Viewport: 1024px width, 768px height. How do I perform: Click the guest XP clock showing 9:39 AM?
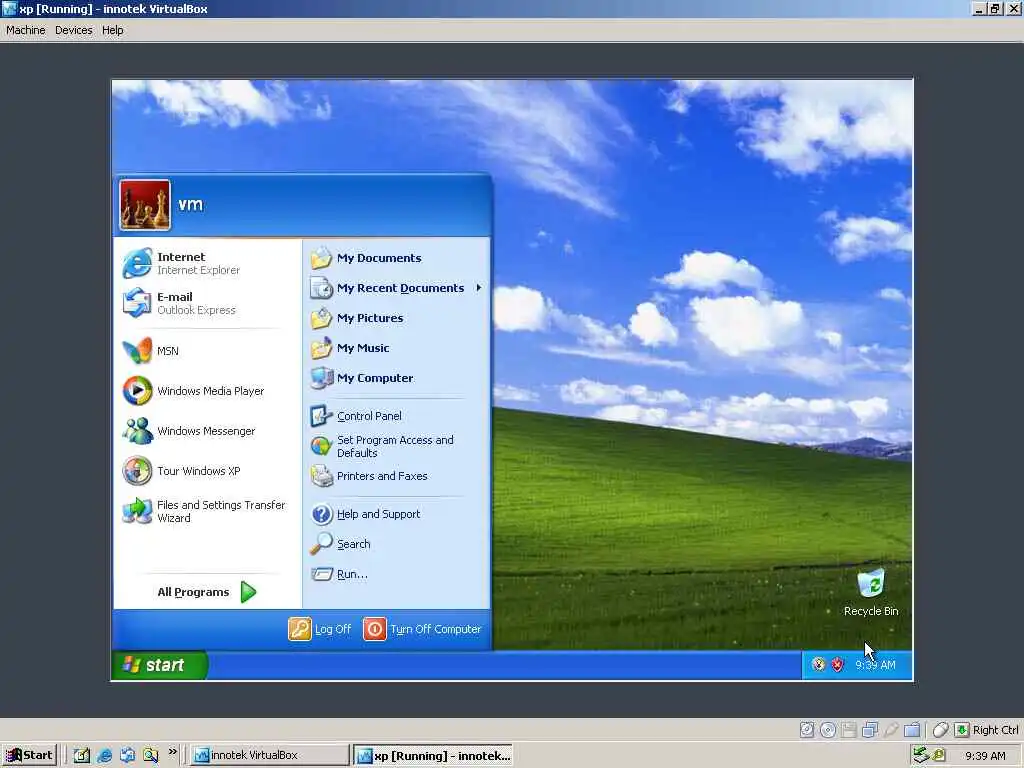(x=876, y=665)
